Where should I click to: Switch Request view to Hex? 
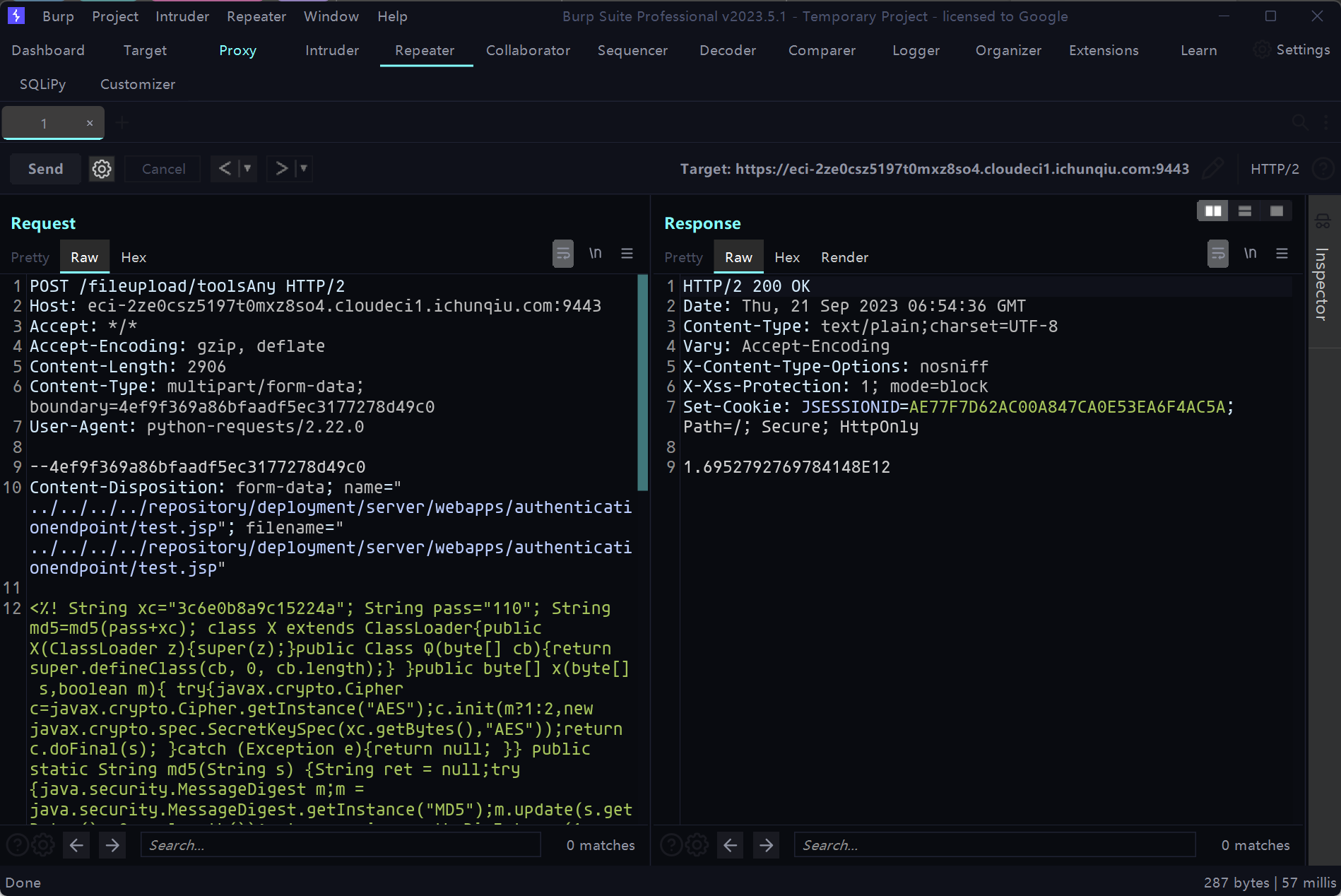point(134,257)
